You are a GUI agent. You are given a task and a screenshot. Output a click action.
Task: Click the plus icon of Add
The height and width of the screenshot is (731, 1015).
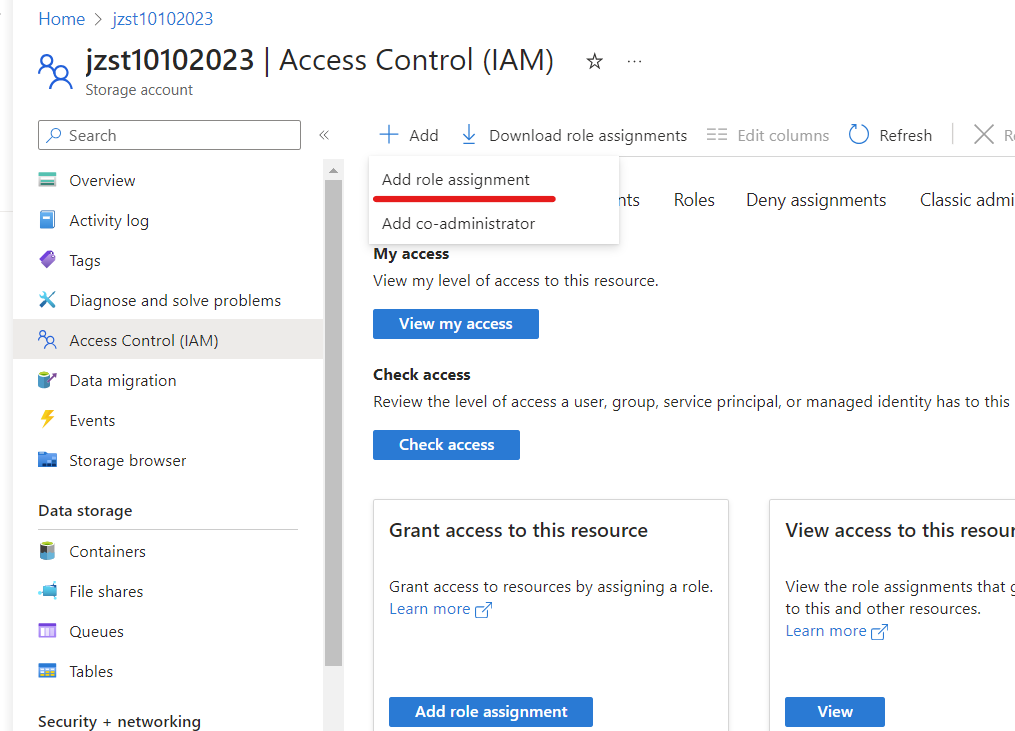point(388,135)
